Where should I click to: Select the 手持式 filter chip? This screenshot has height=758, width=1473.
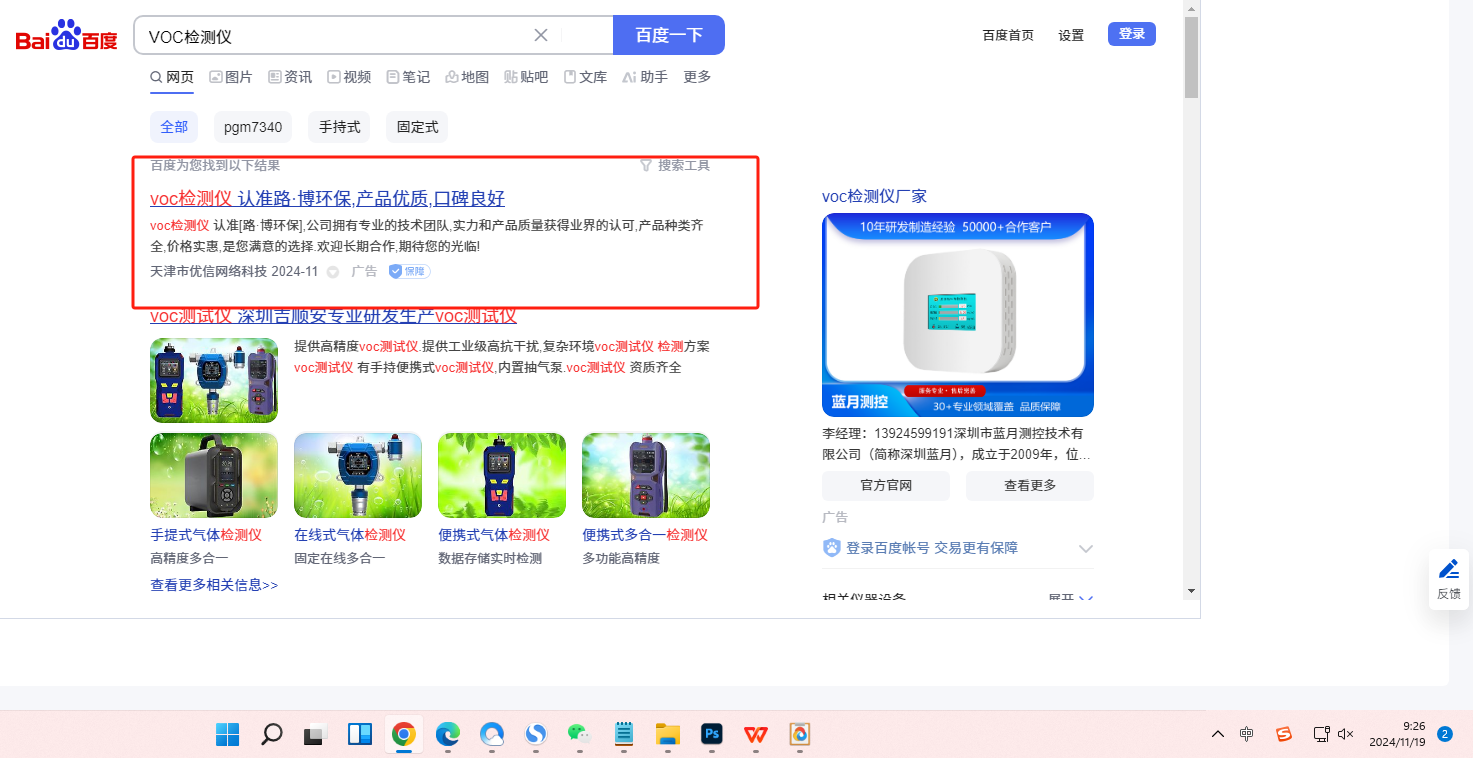point(339,127)
